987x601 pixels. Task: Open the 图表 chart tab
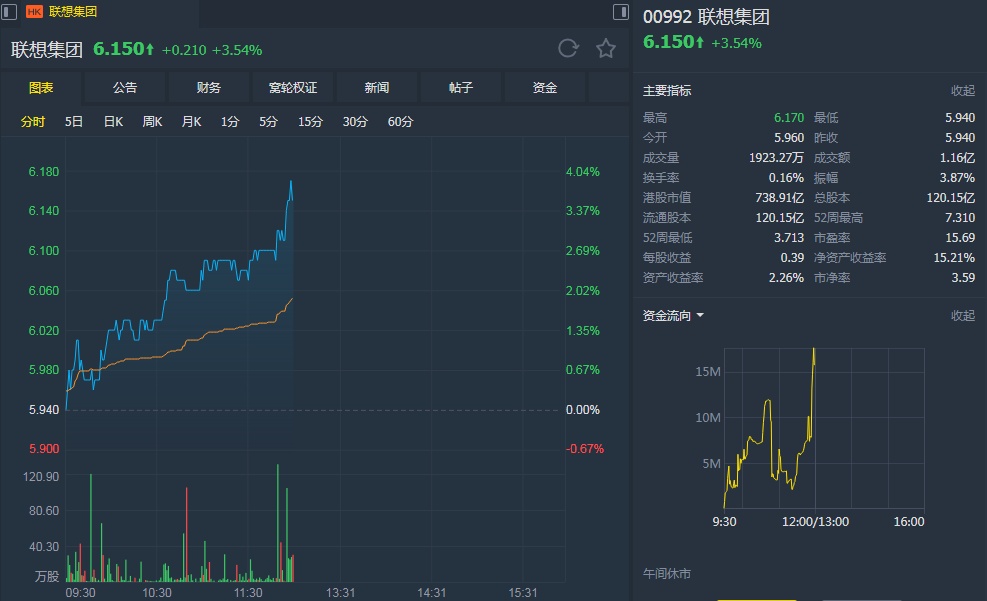coord(41,87)
